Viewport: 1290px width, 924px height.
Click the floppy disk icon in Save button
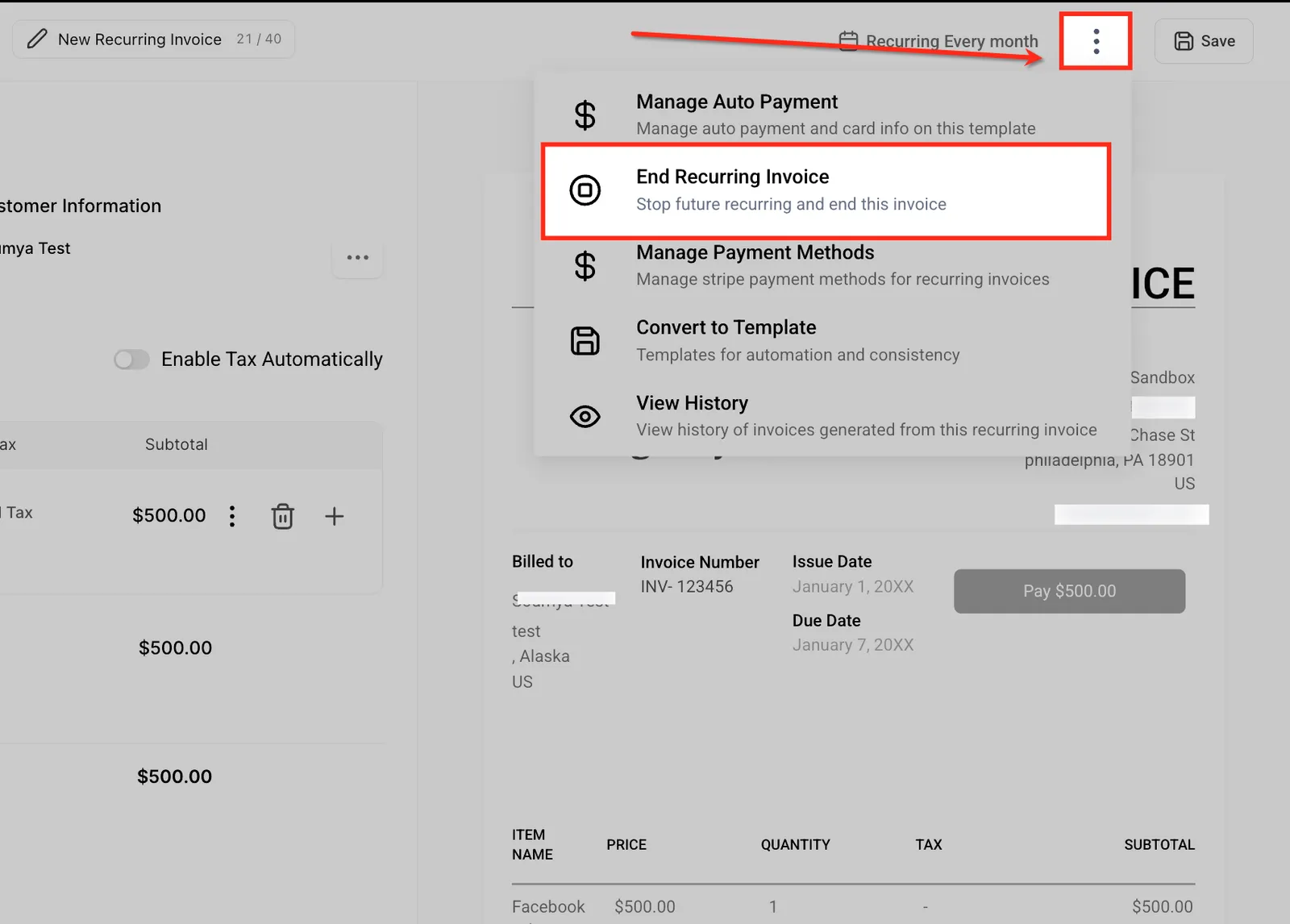tap(1184, 41)
